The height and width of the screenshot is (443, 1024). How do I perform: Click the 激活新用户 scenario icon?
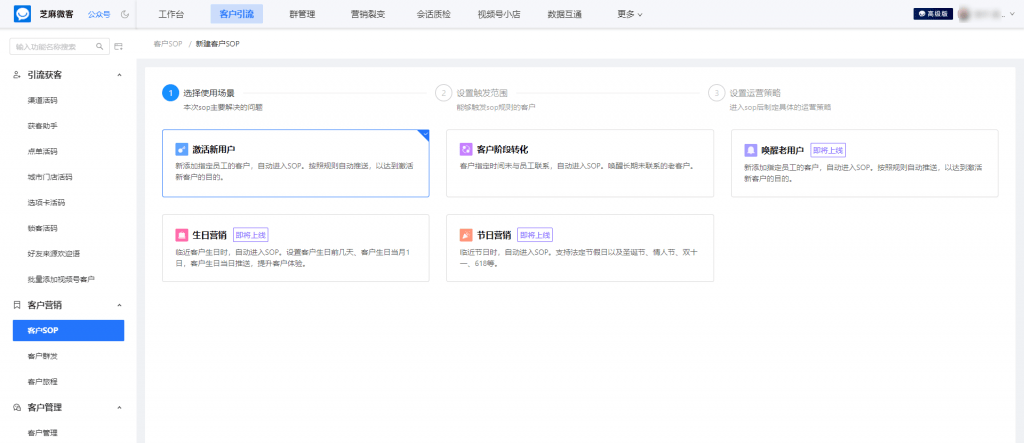181,149
